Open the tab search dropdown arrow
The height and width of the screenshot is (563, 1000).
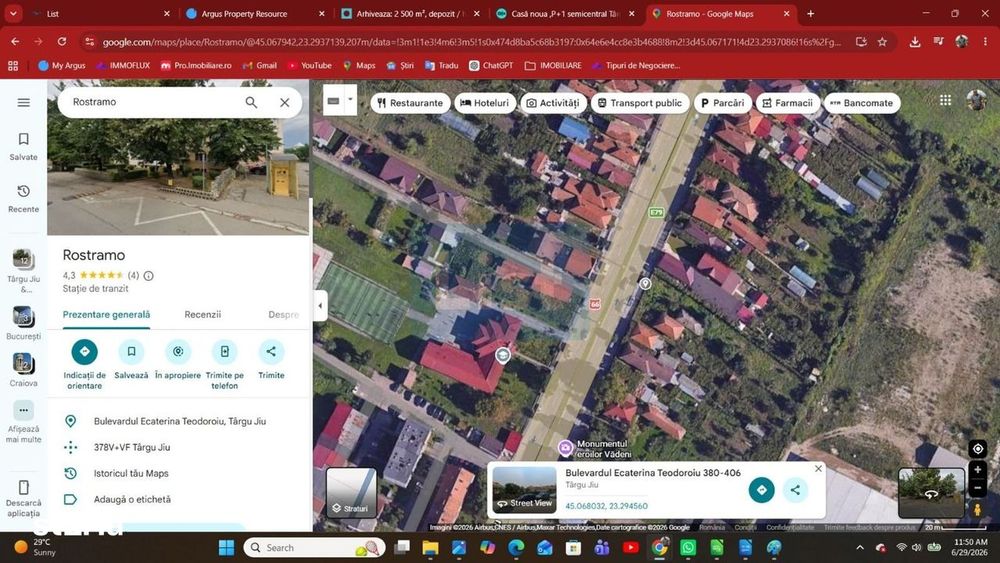pyautogui.click(x=13, y=13)
